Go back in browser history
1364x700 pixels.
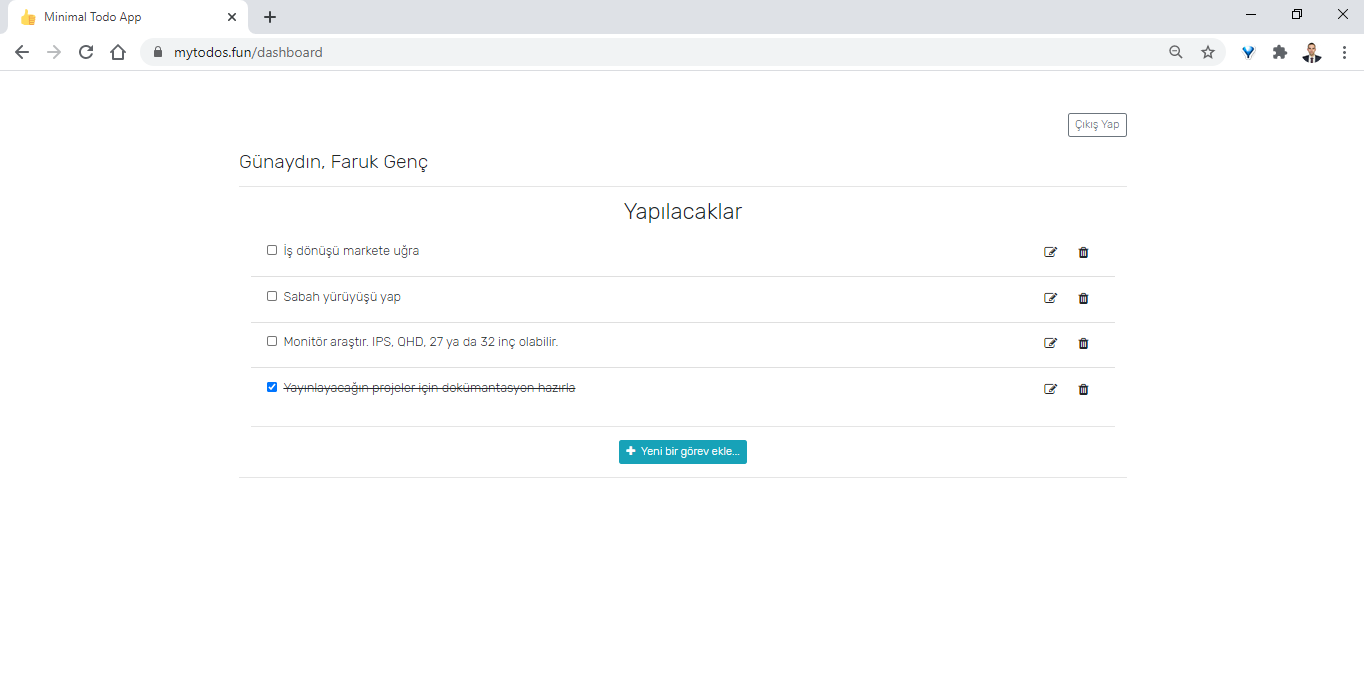tap(22, 52)
